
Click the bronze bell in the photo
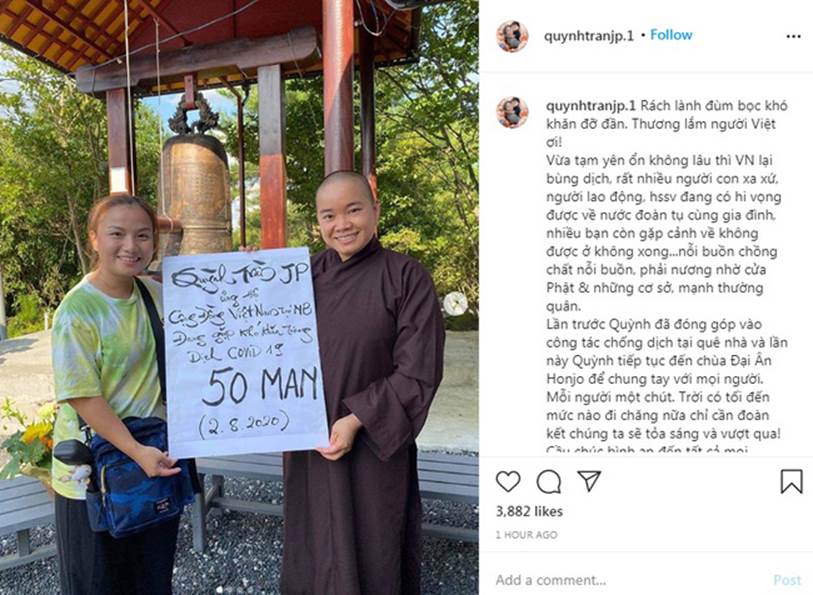(196, 192)
